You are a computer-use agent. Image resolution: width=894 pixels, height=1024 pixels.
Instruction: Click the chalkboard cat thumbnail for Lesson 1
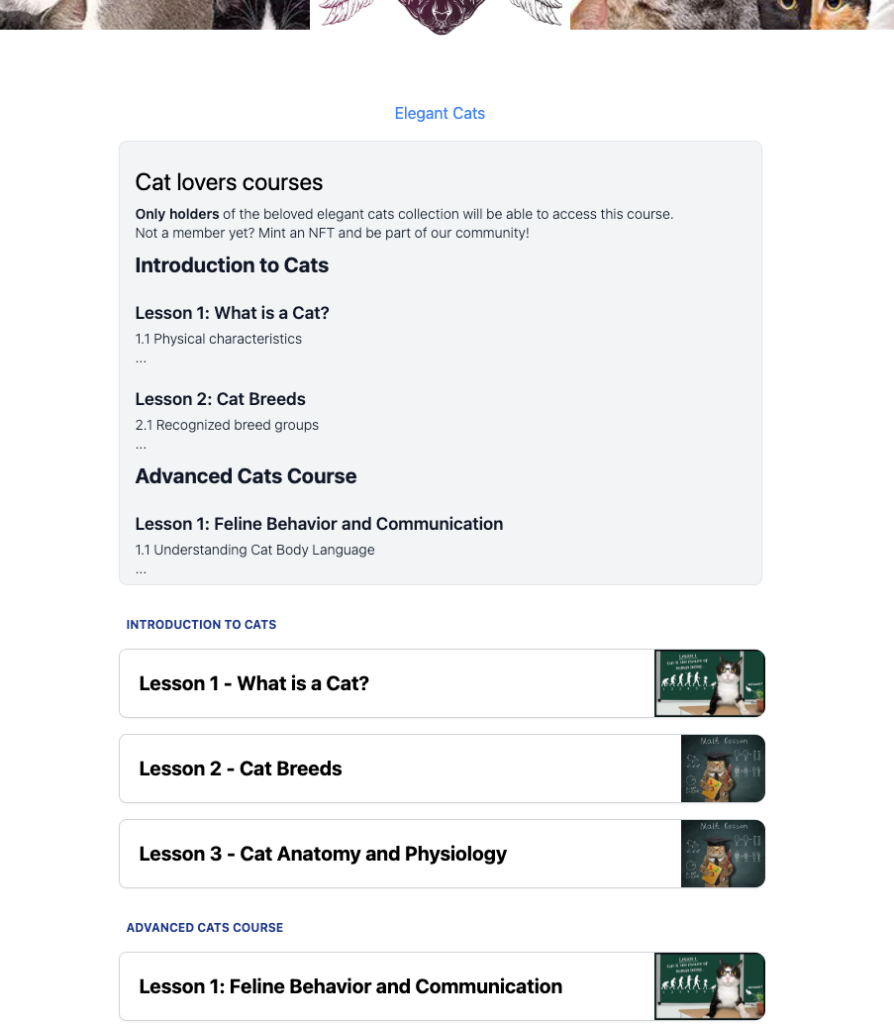pos(710,683)
